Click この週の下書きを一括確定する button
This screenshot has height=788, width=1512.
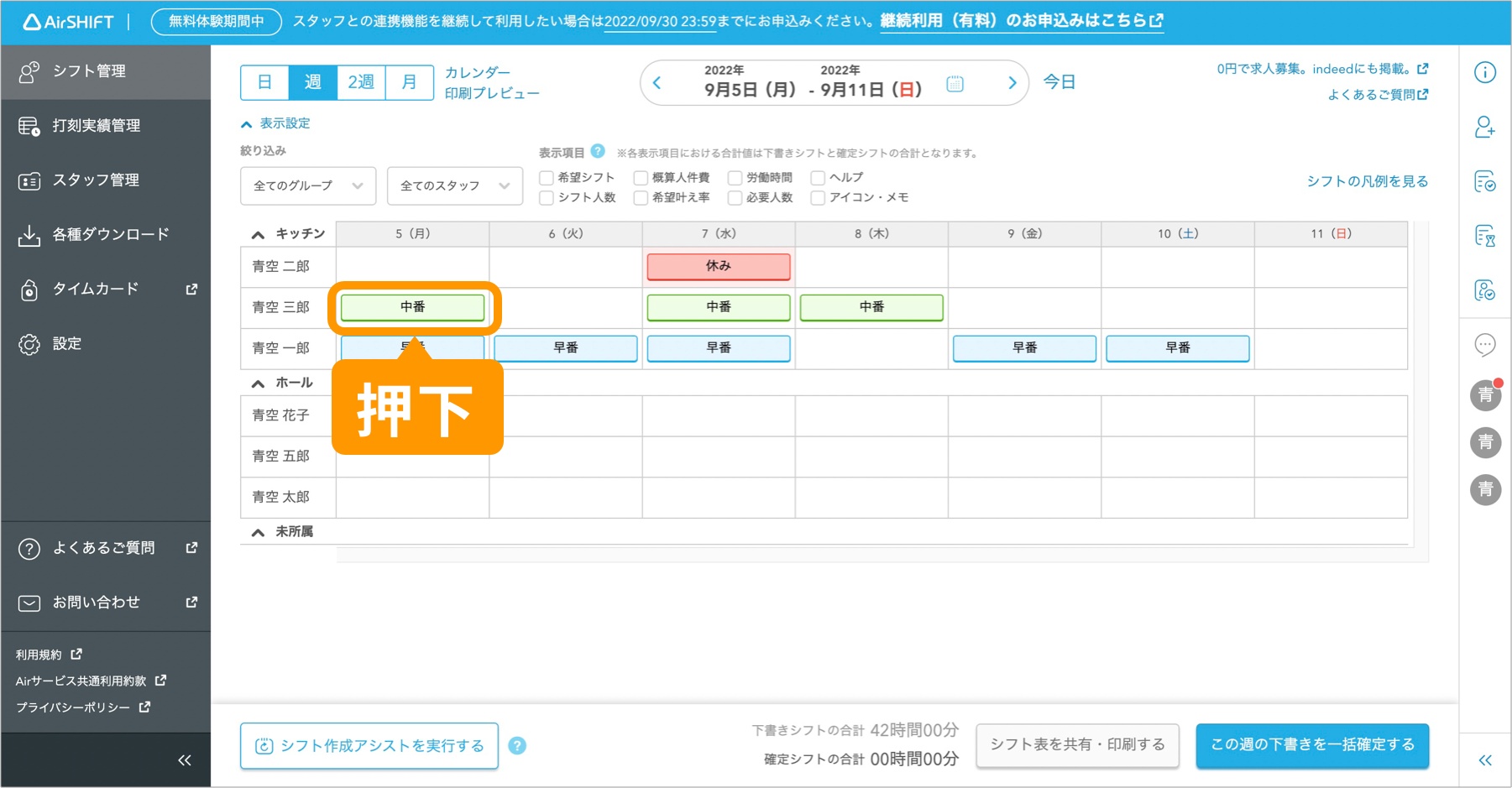pyautogui.click(x=1311, y=745)
